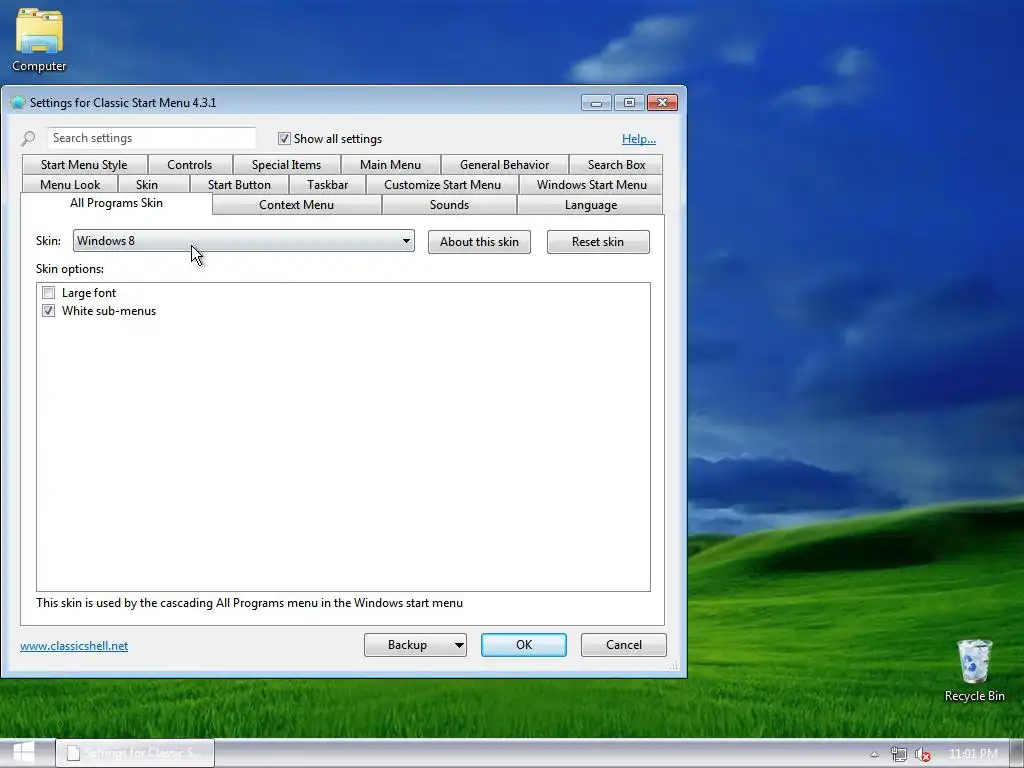Switch to Controls tab
Viewport: 1024px width, 768px height.
[x=189, y=165]
